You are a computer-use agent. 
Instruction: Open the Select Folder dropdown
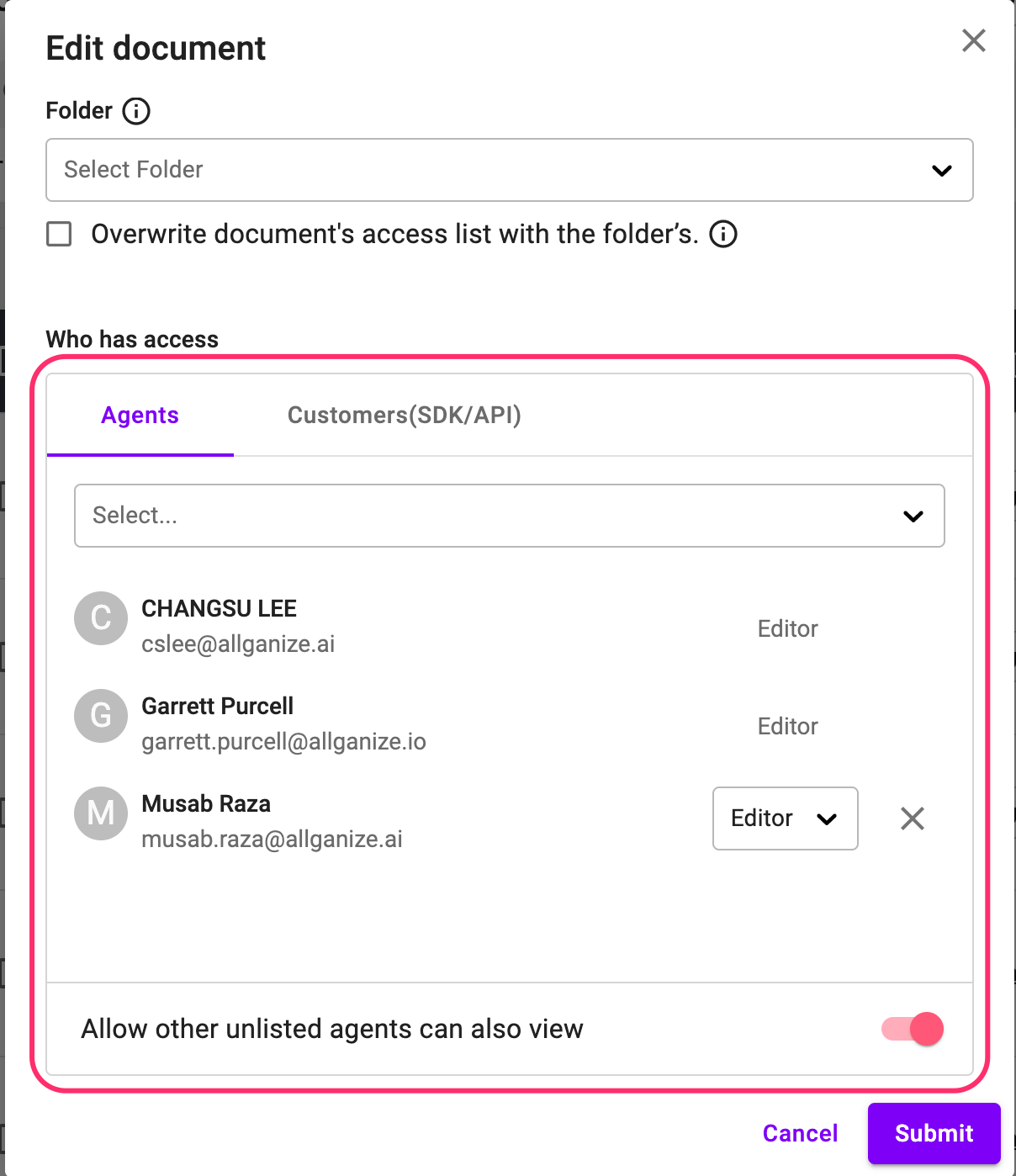[509, 170]
